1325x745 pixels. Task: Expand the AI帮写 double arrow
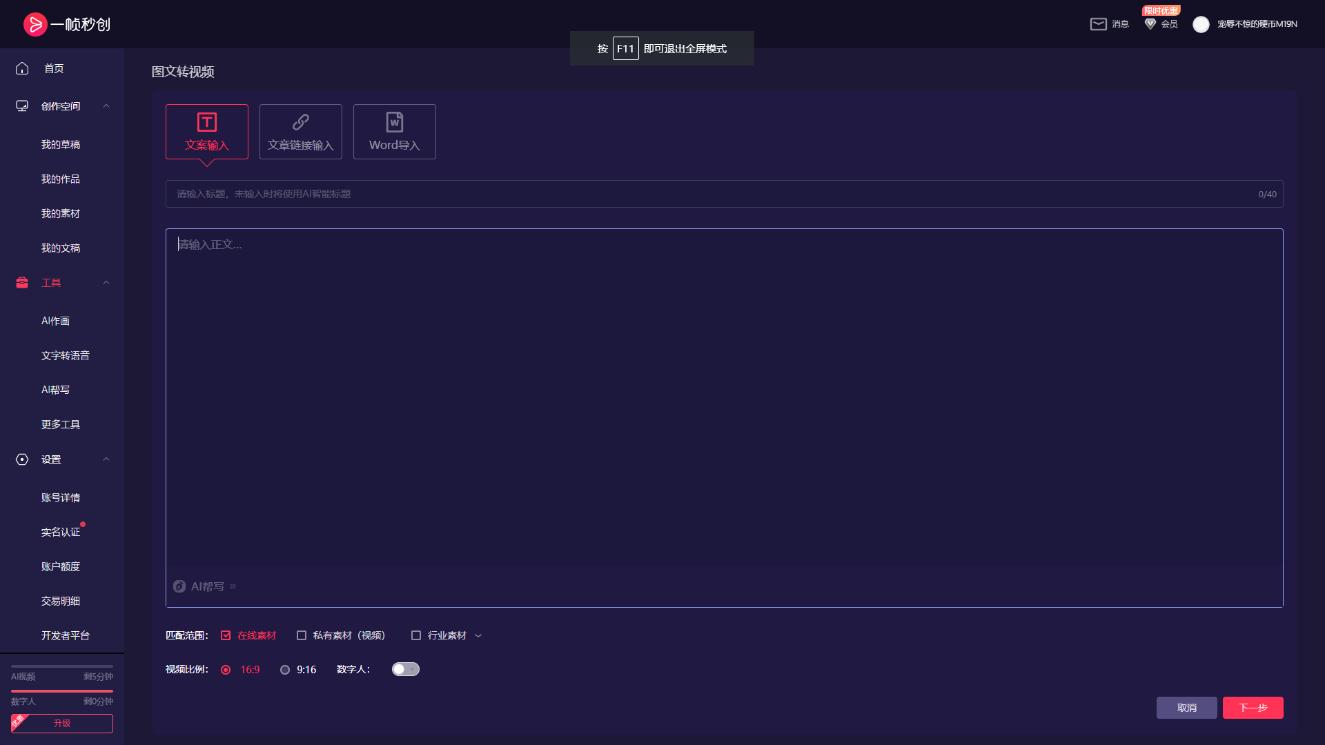pos(233,587)
